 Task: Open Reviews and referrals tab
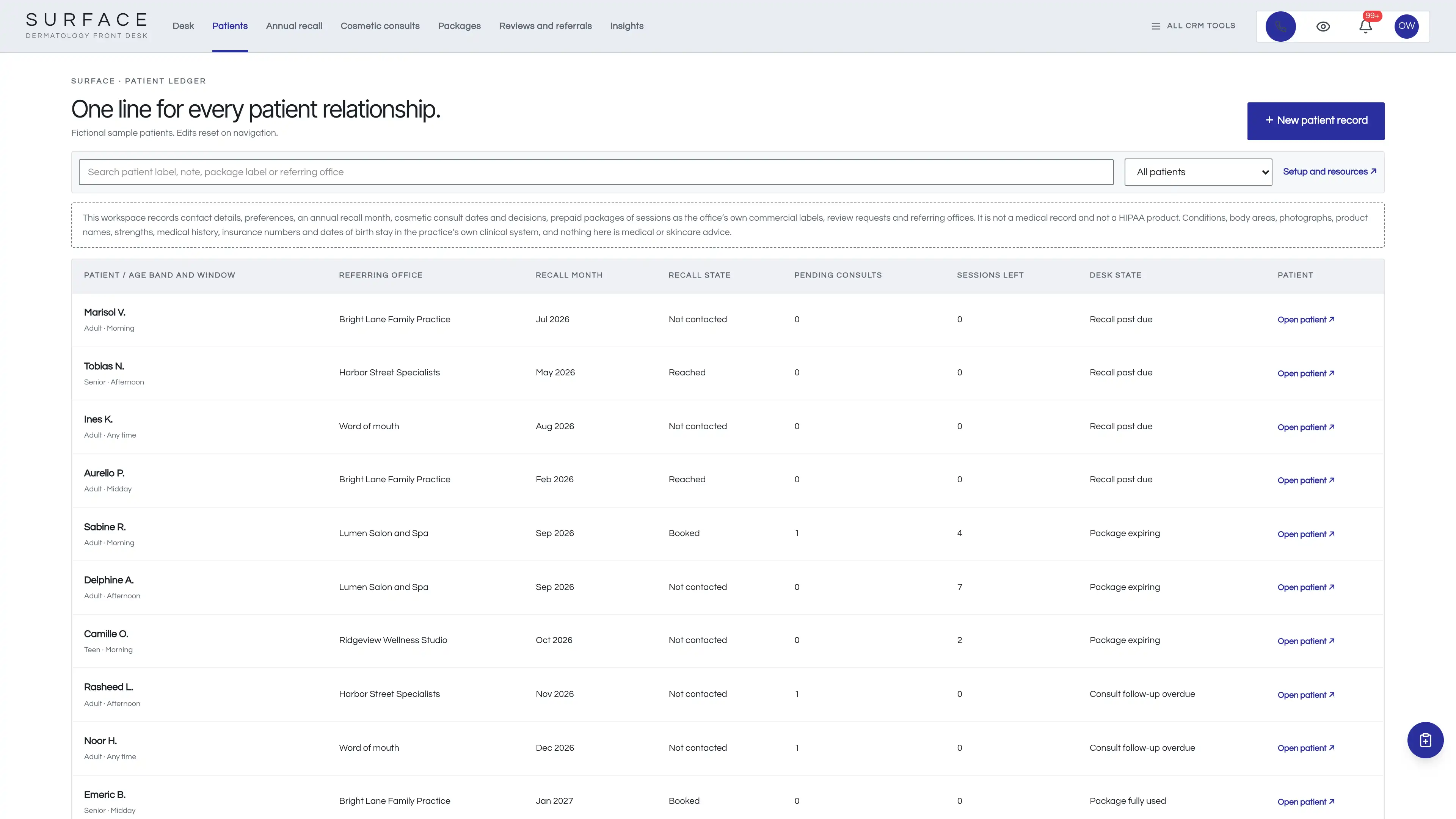click(x=545, y=26)
